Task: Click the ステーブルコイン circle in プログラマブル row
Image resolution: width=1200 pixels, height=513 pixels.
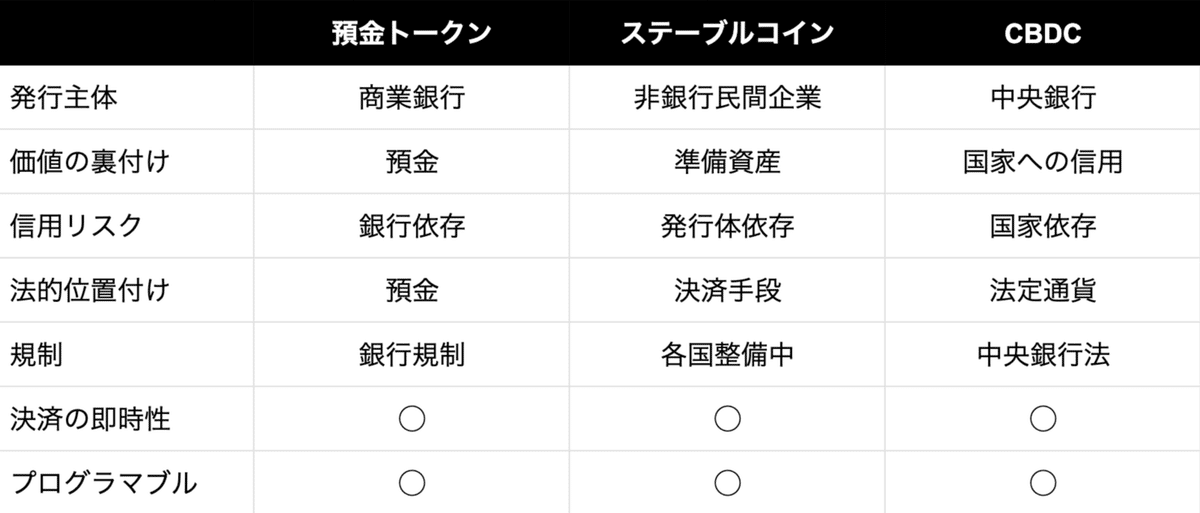Action: click(728, 483)
